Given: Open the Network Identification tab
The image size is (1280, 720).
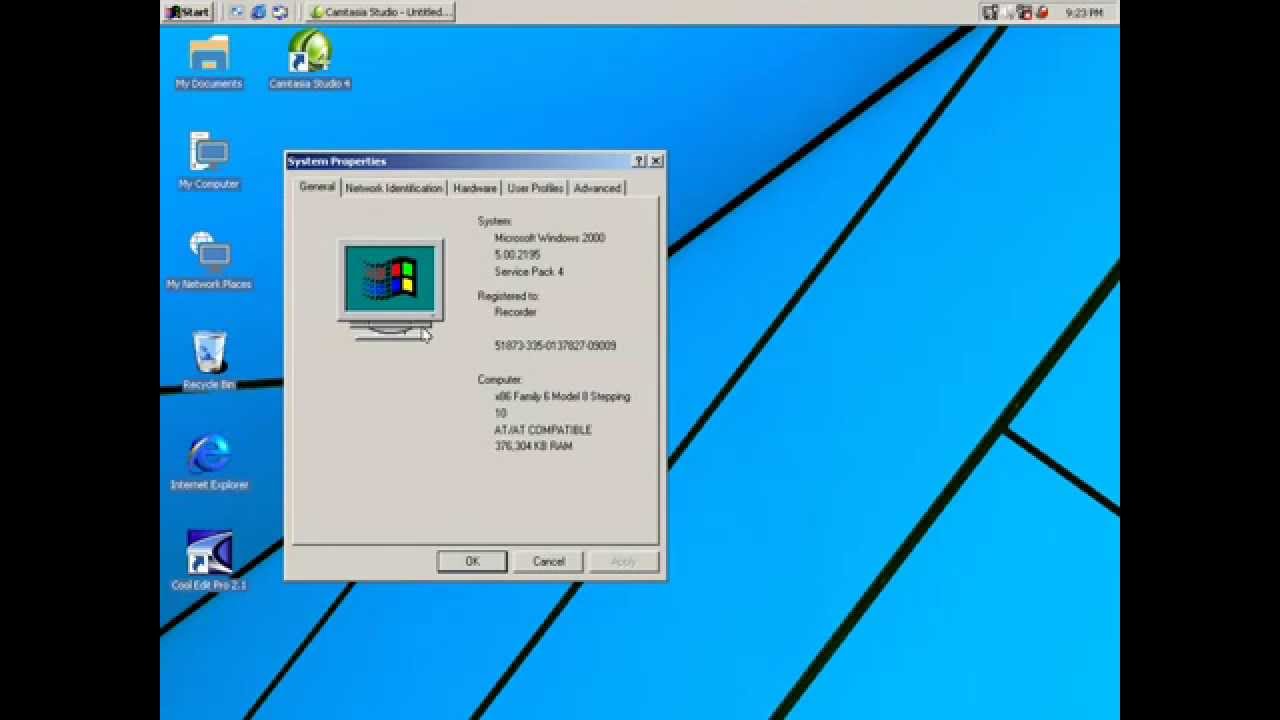Looking at the screenshot, I should click(x=394, y=188).
